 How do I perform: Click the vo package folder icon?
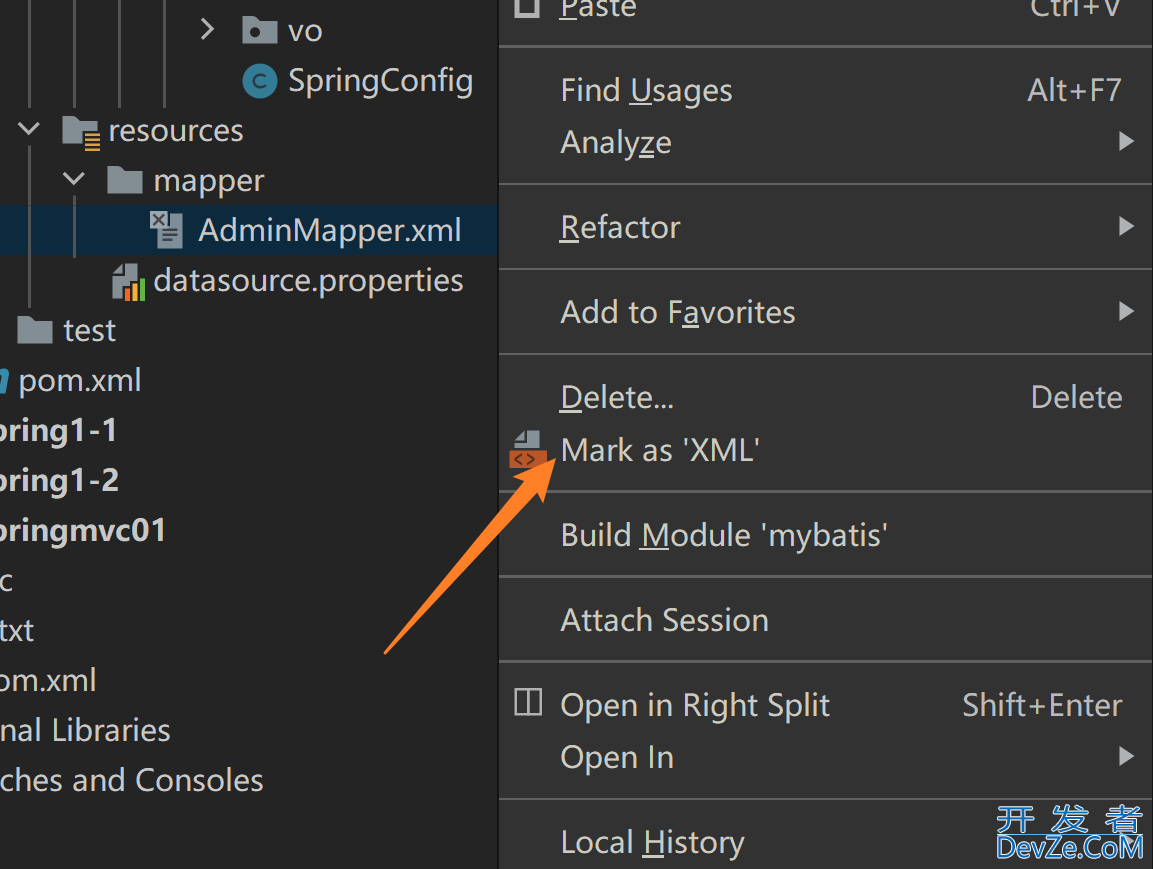(259, 30)
